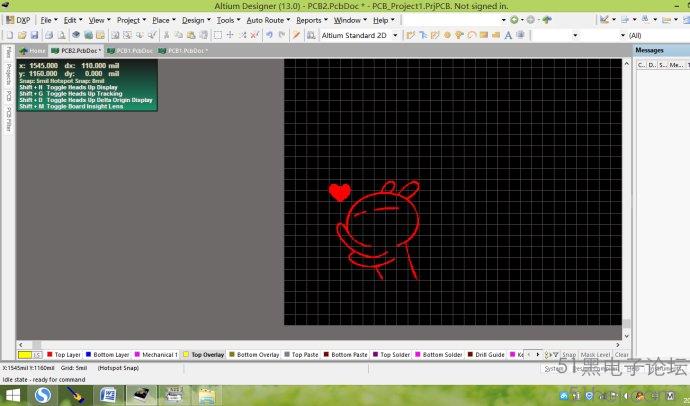Viewport: 690px width, 406px height.
Task: Select the Place Via icon
Action: pyautogui.click(x=459, y=35)
